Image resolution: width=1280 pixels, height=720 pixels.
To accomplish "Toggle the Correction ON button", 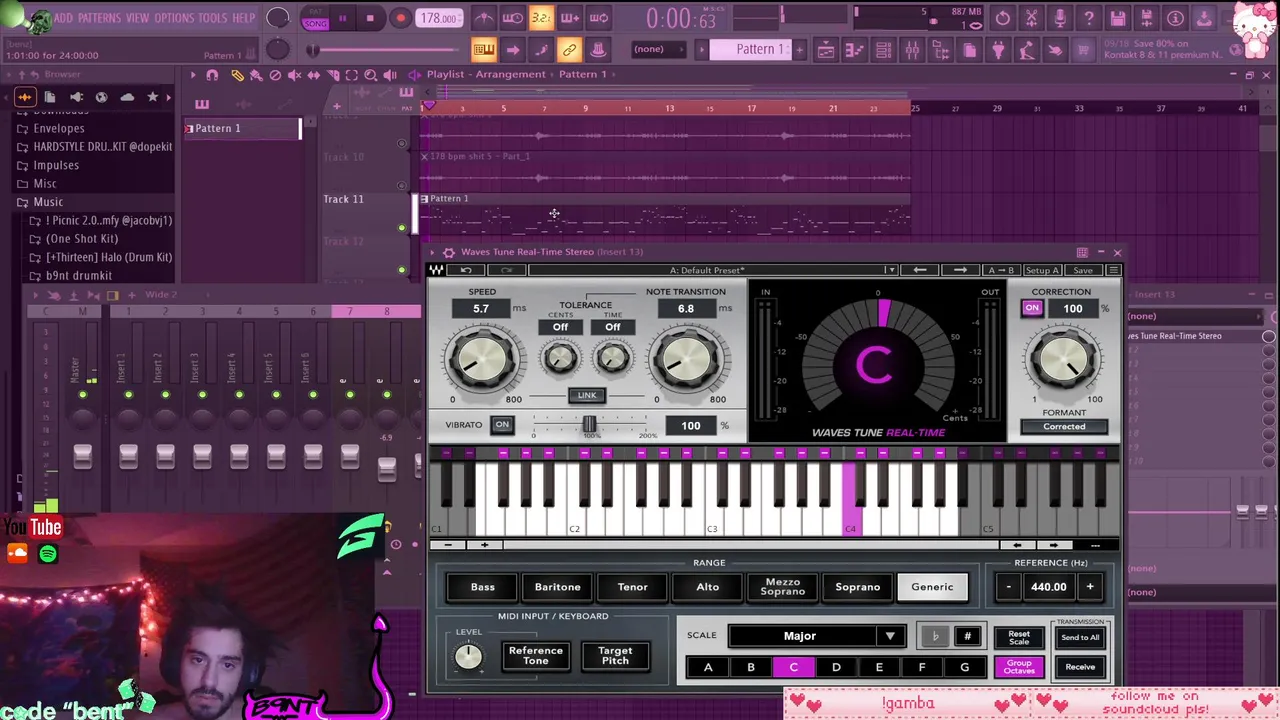I will point(1032,309).
